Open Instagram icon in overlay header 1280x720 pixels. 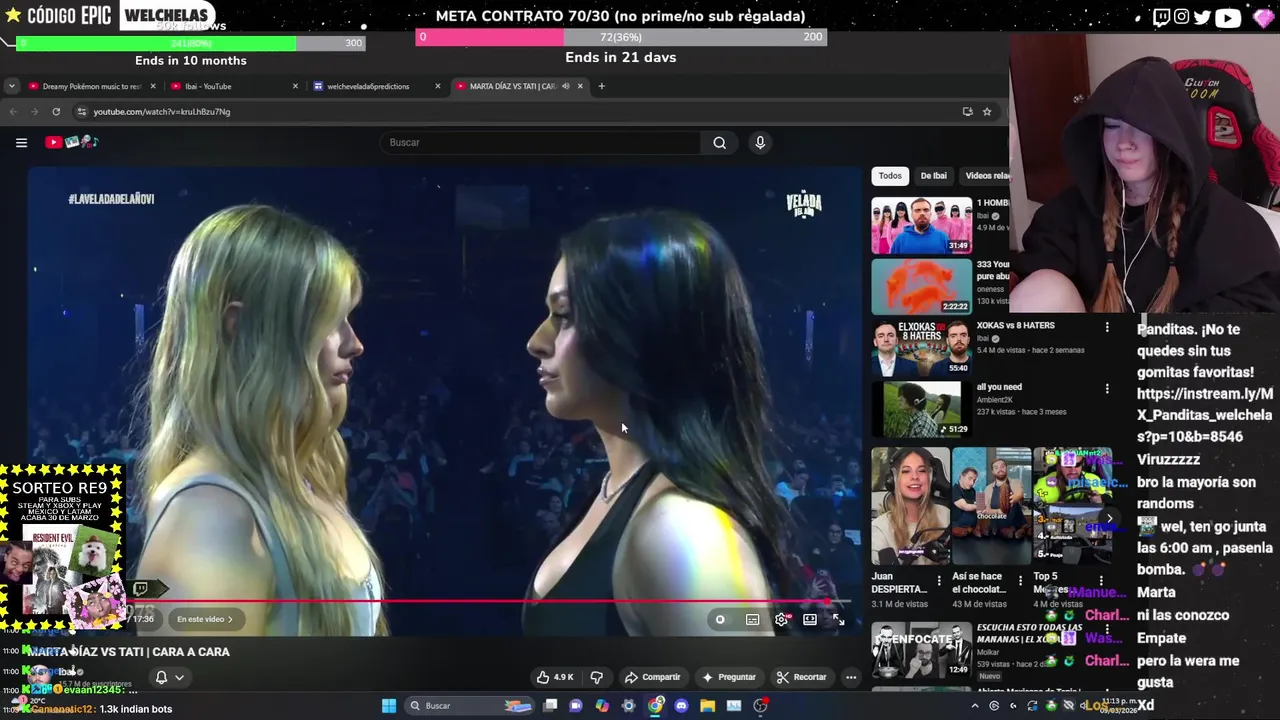coord(1182,17)
